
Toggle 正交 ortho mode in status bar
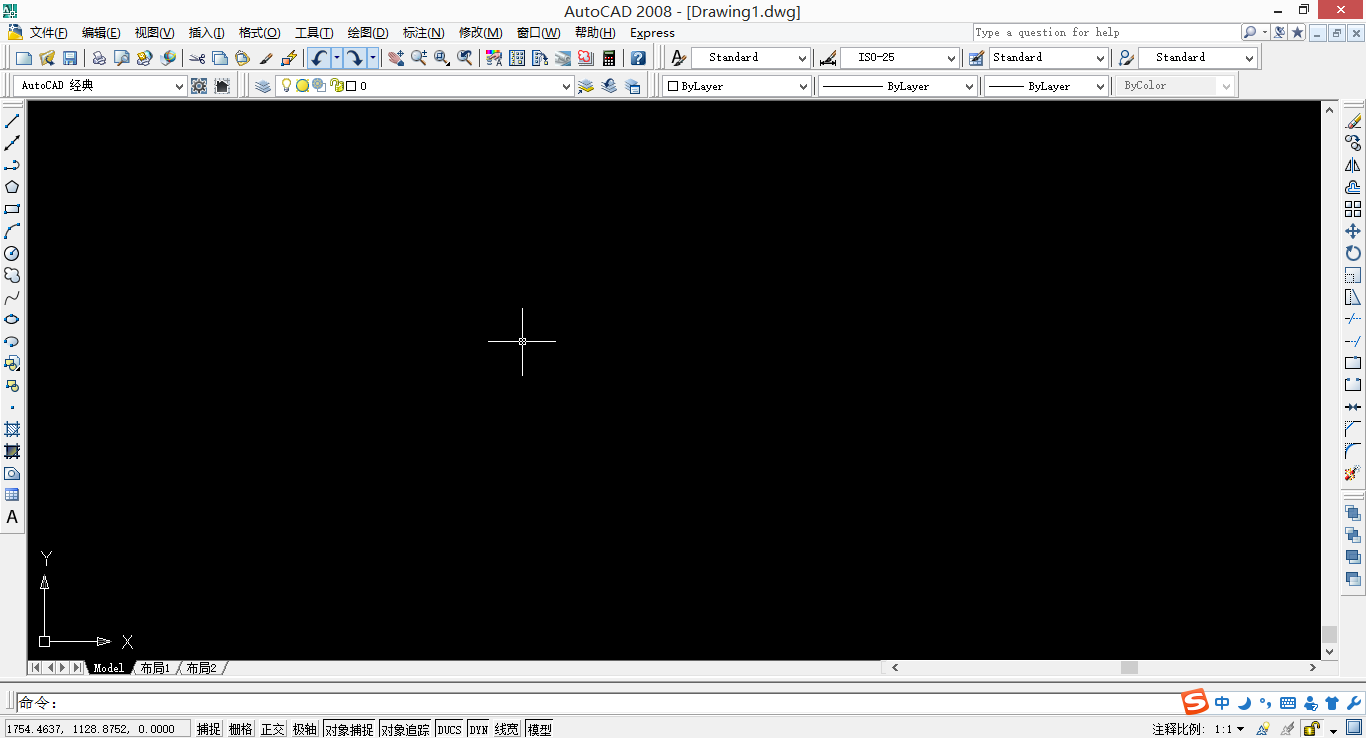273,729
